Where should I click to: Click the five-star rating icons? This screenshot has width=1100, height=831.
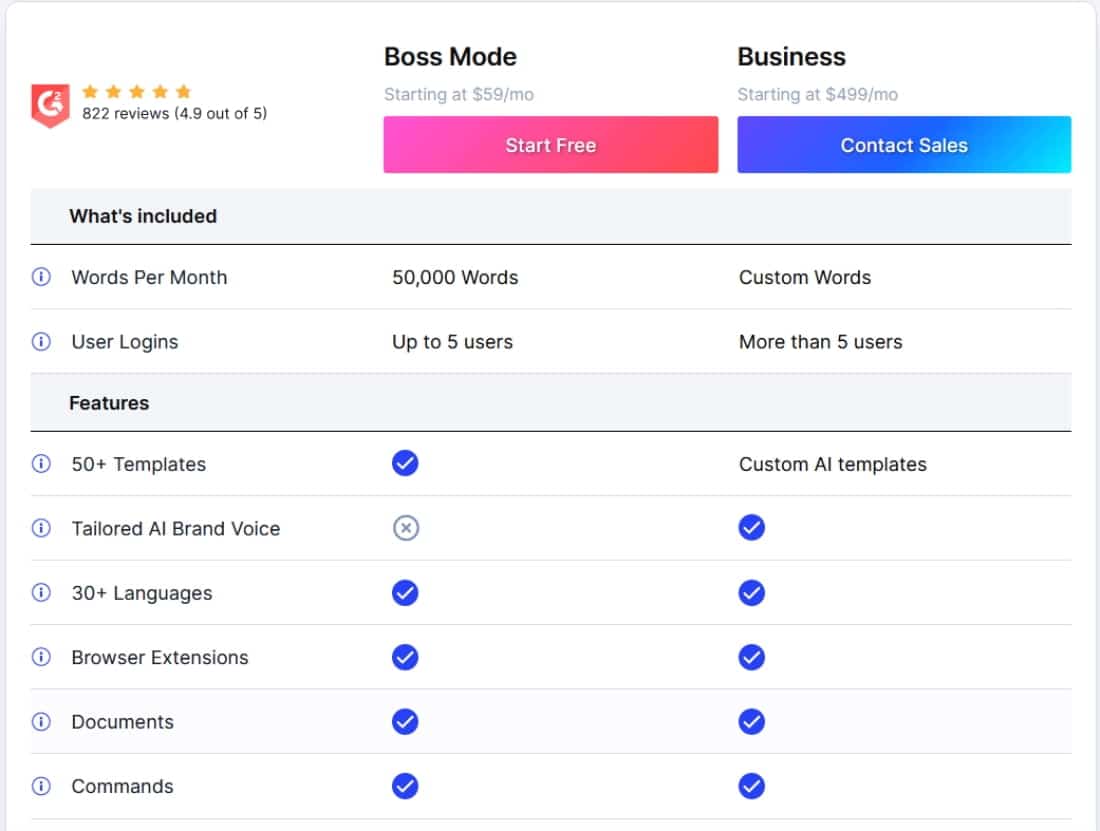coord(137,92)
